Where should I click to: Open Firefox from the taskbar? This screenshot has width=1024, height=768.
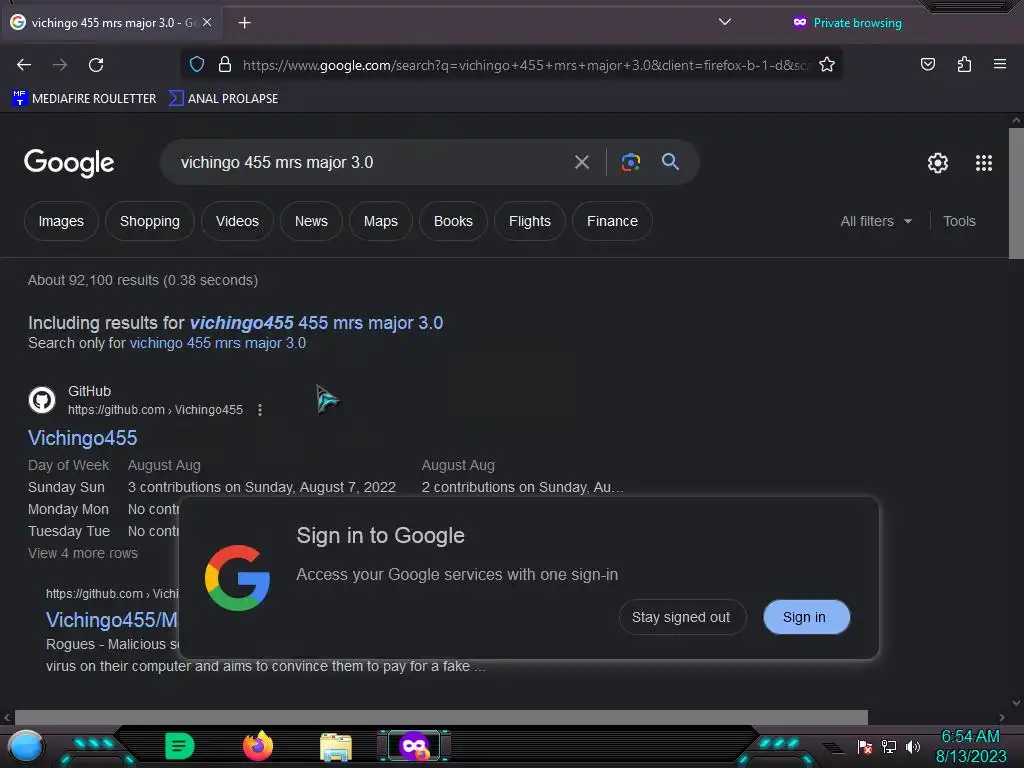258,746
